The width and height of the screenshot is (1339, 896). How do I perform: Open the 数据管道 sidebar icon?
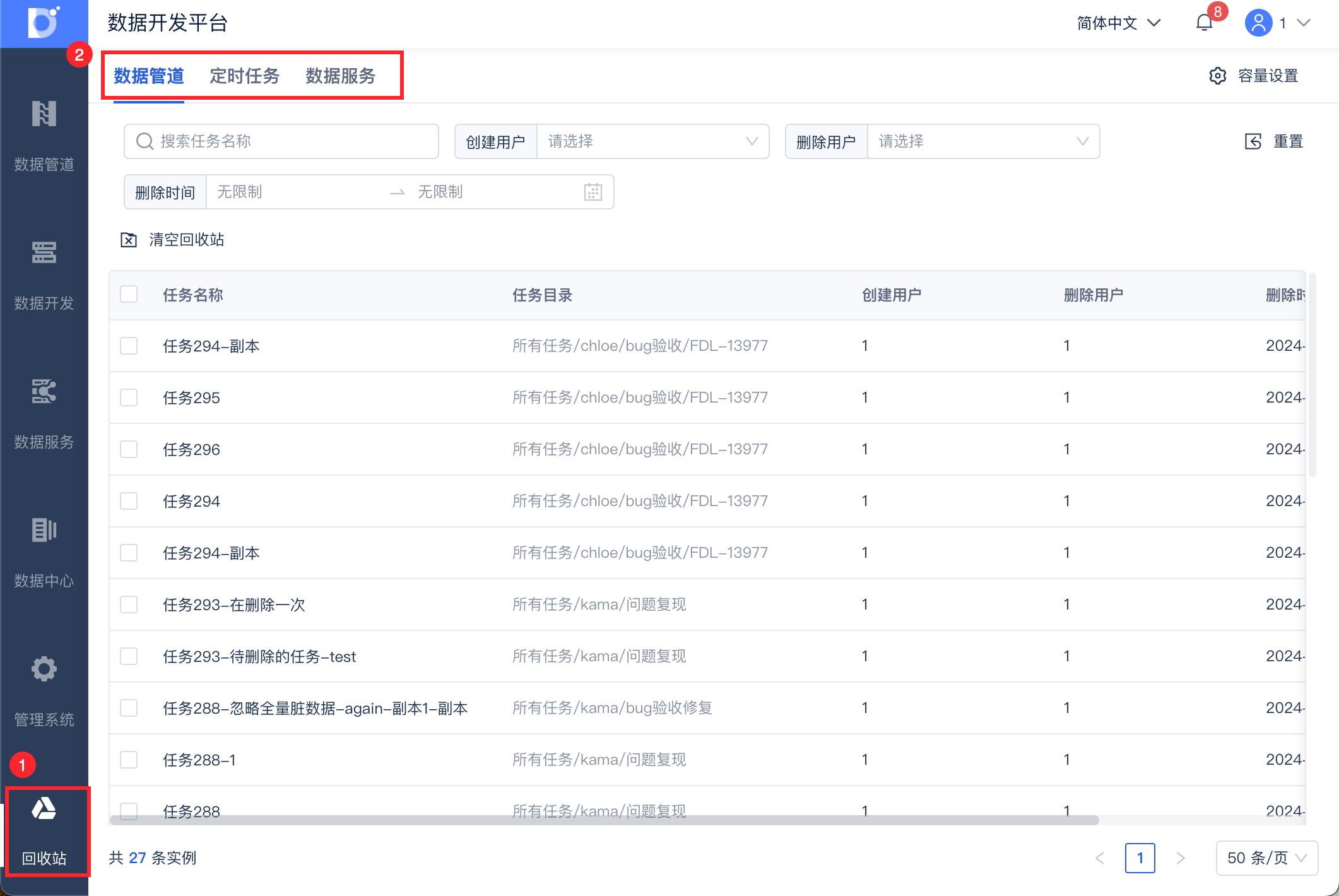click(x=44, y=114)
